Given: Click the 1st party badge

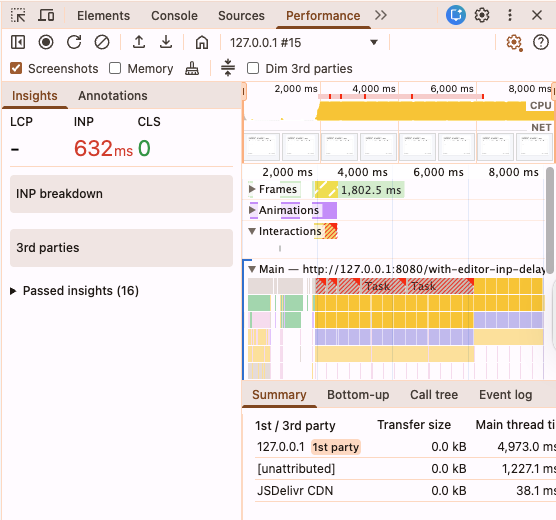Looking at the screenshot, I should pyautogui.click(x=335, y=447).
